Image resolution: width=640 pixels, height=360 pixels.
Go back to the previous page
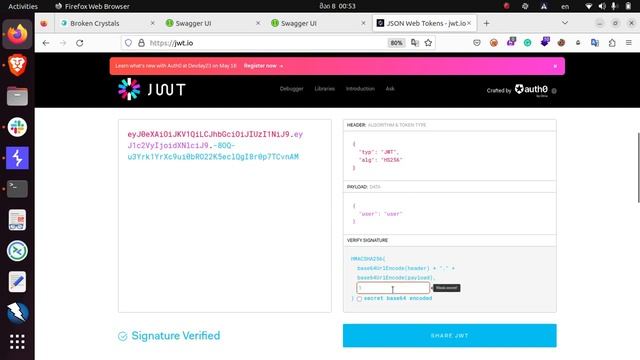tap(46, 43)
